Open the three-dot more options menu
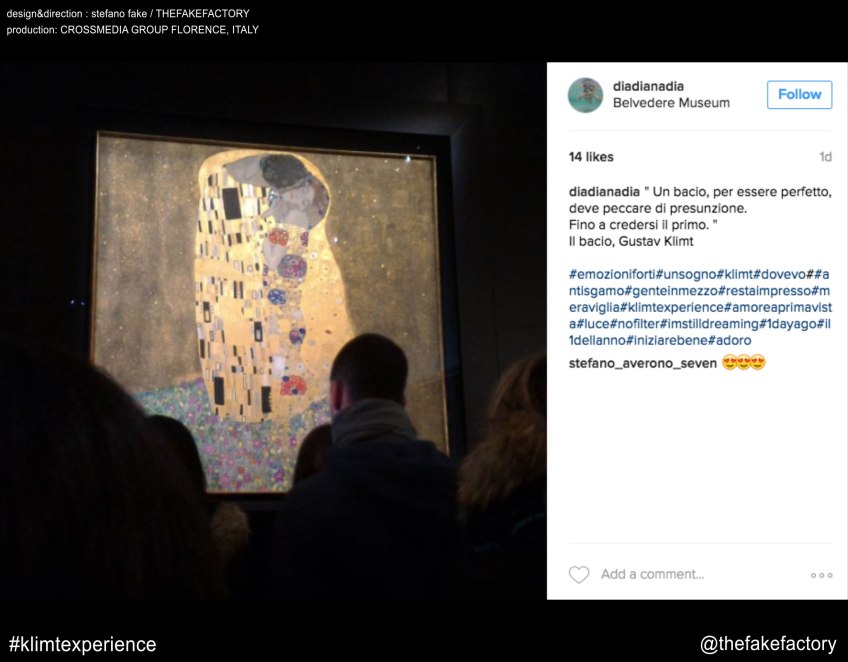 pos(821,575)
